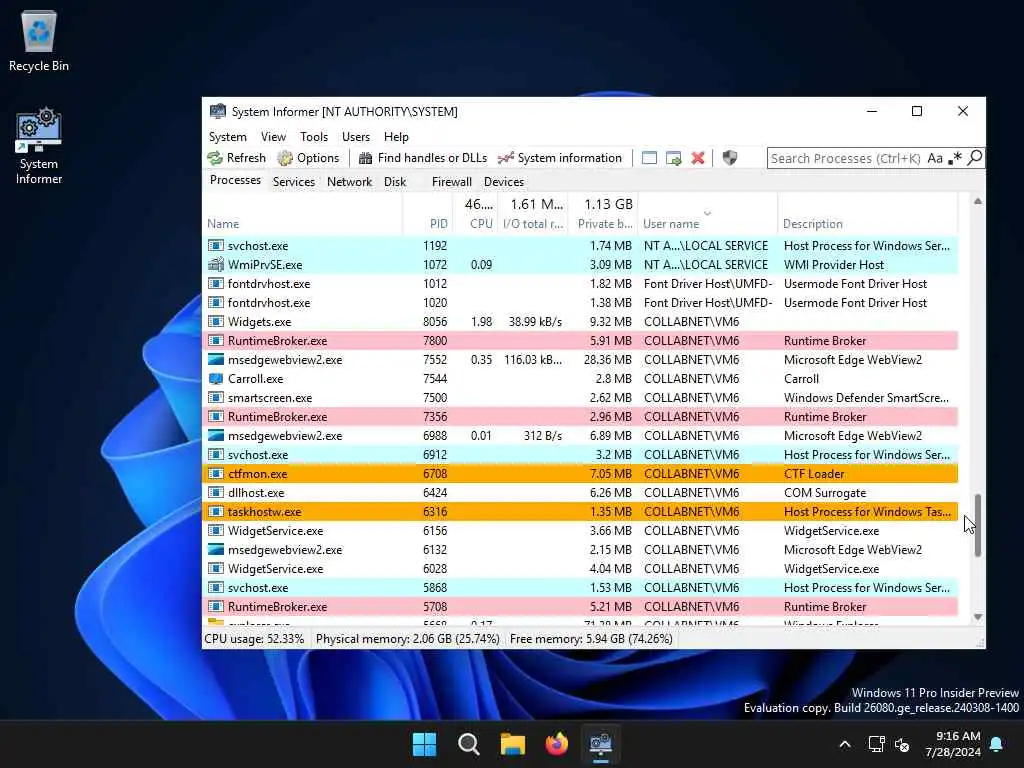1024x768 pixels.
Task: Sort by the Name column header
Action: pyautogui.click(x=303, y=223)
